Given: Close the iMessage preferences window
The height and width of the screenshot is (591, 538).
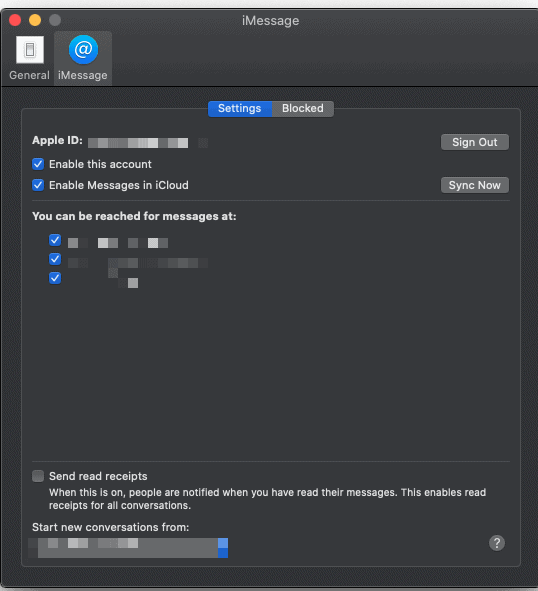Looking at the screenshot, I should coord(15,20).
